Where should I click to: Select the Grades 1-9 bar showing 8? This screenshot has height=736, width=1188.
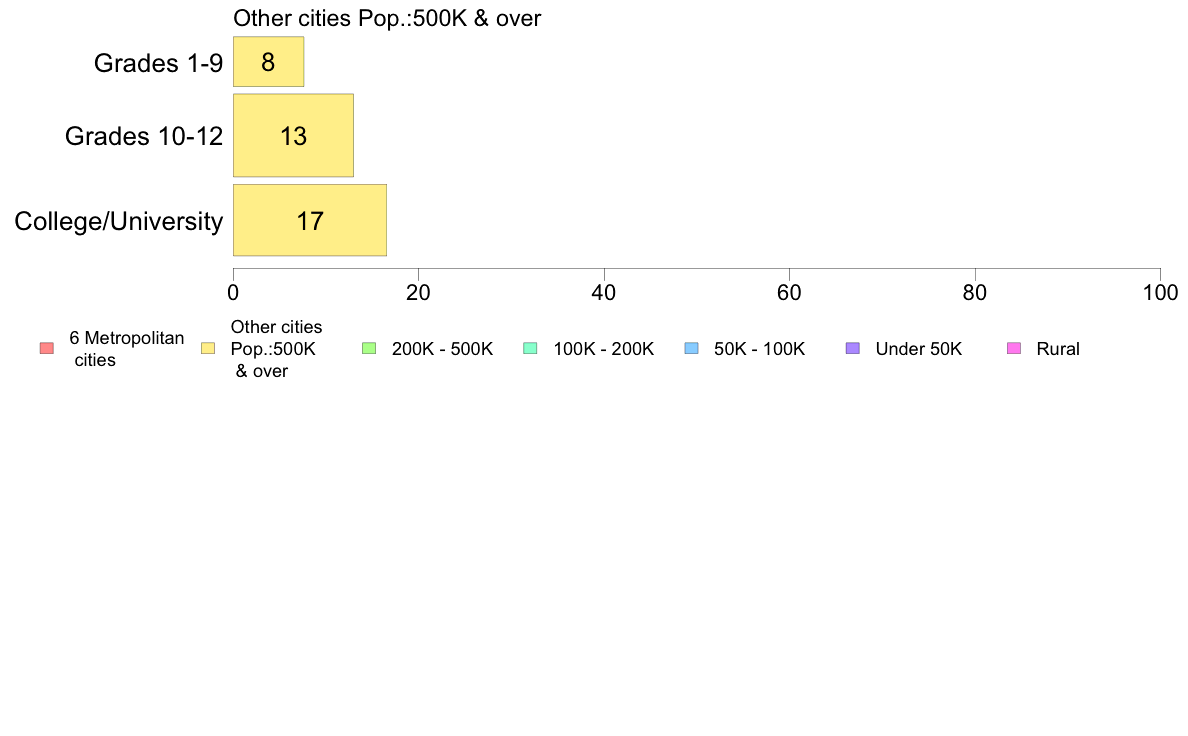[268, 61]
